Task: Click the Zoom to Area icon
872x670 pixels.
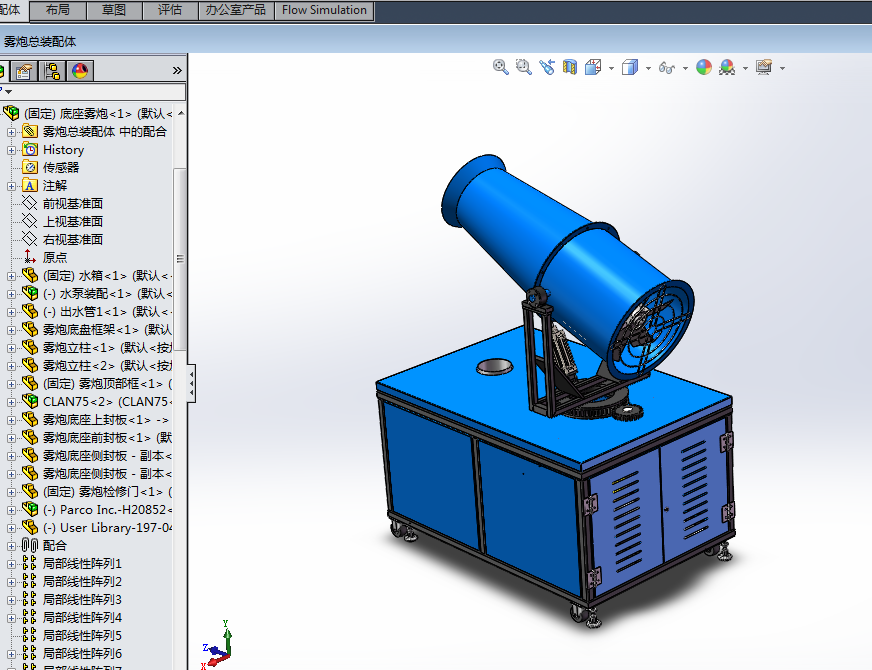Action: [x=523, y=67]
